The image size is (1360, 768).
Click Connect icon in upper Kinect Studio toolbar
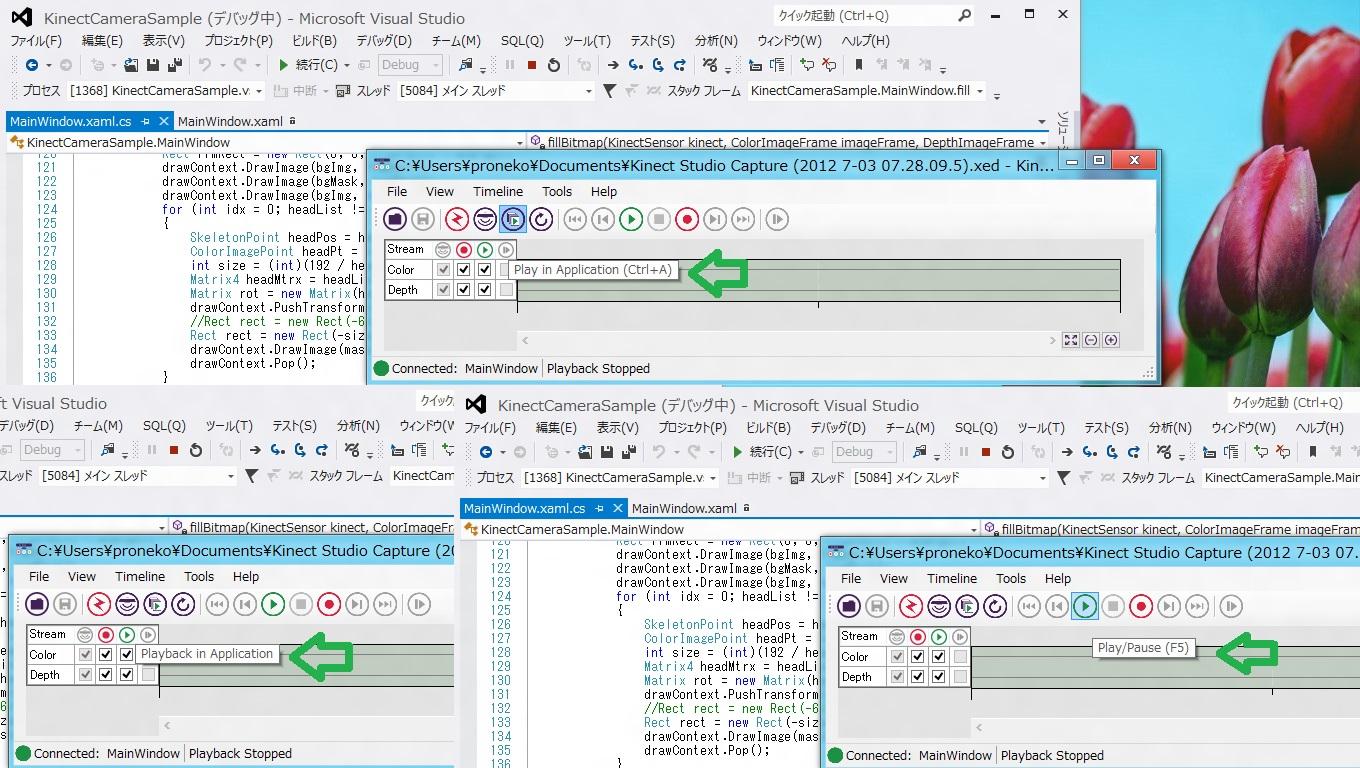(x=456, y=219)
